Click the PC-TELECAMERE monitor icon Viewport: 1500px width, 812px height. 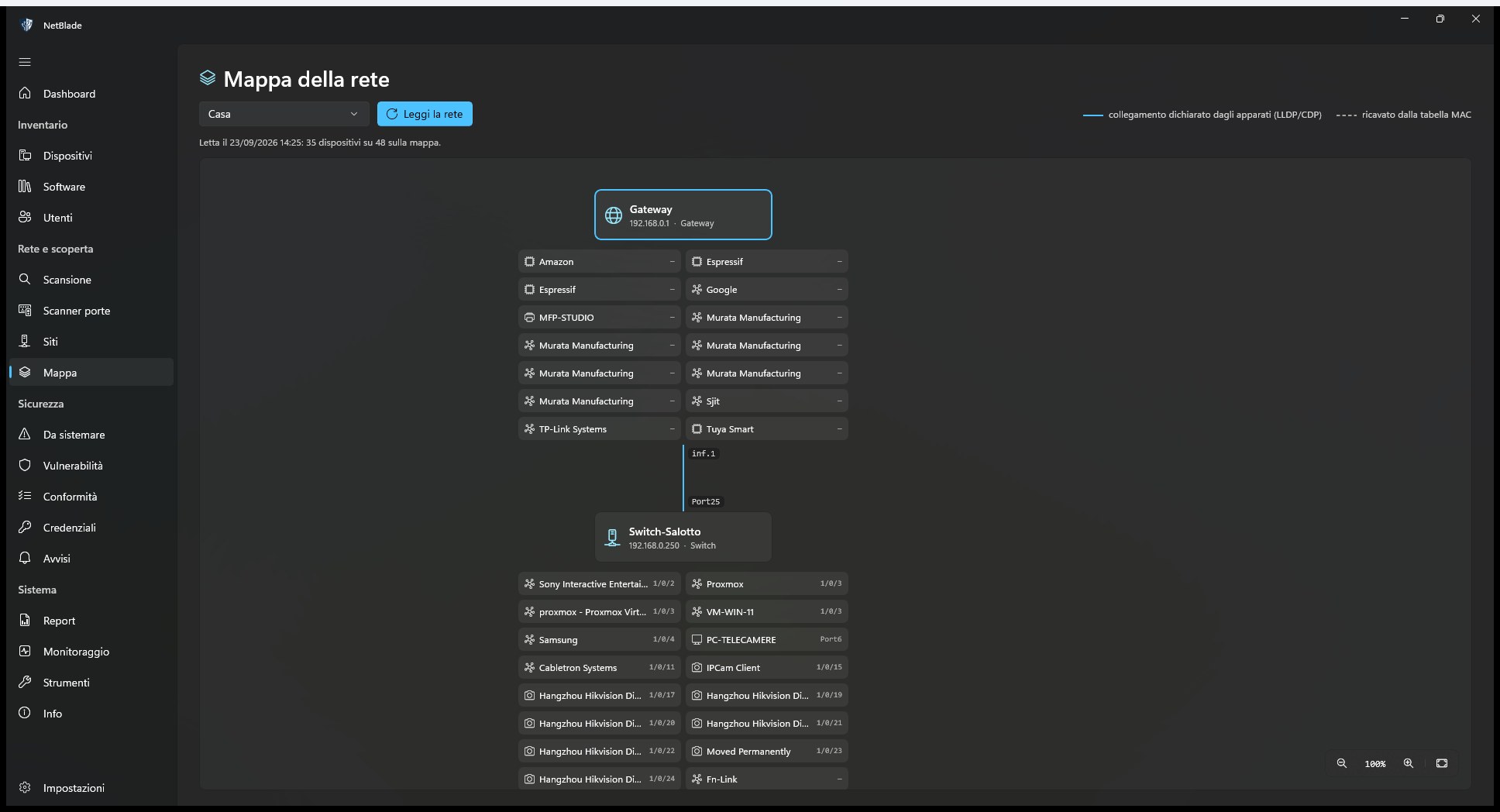point(697,640)
